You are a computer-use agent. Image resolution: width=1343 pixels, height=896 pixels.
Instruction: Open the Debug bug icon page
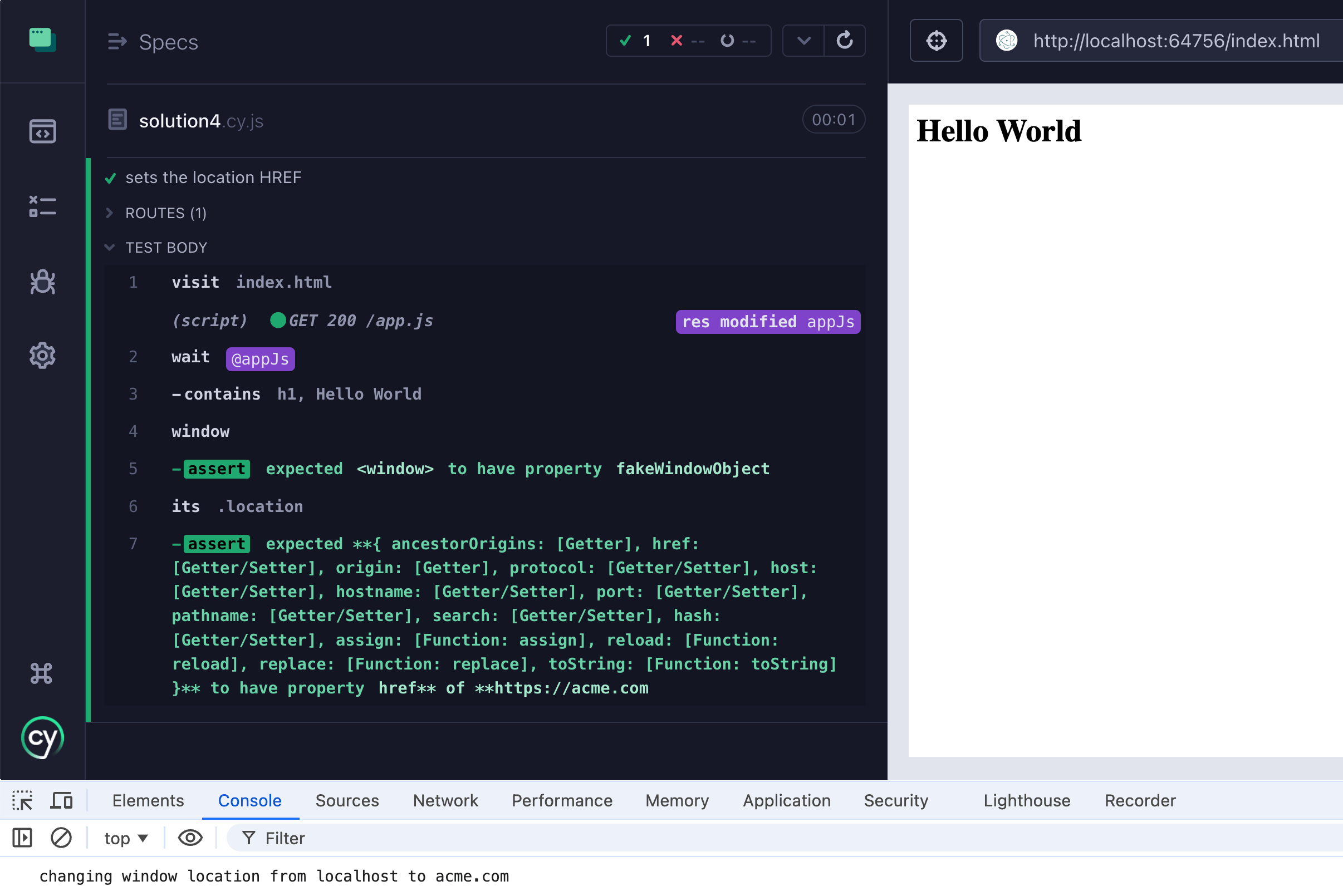42,282
